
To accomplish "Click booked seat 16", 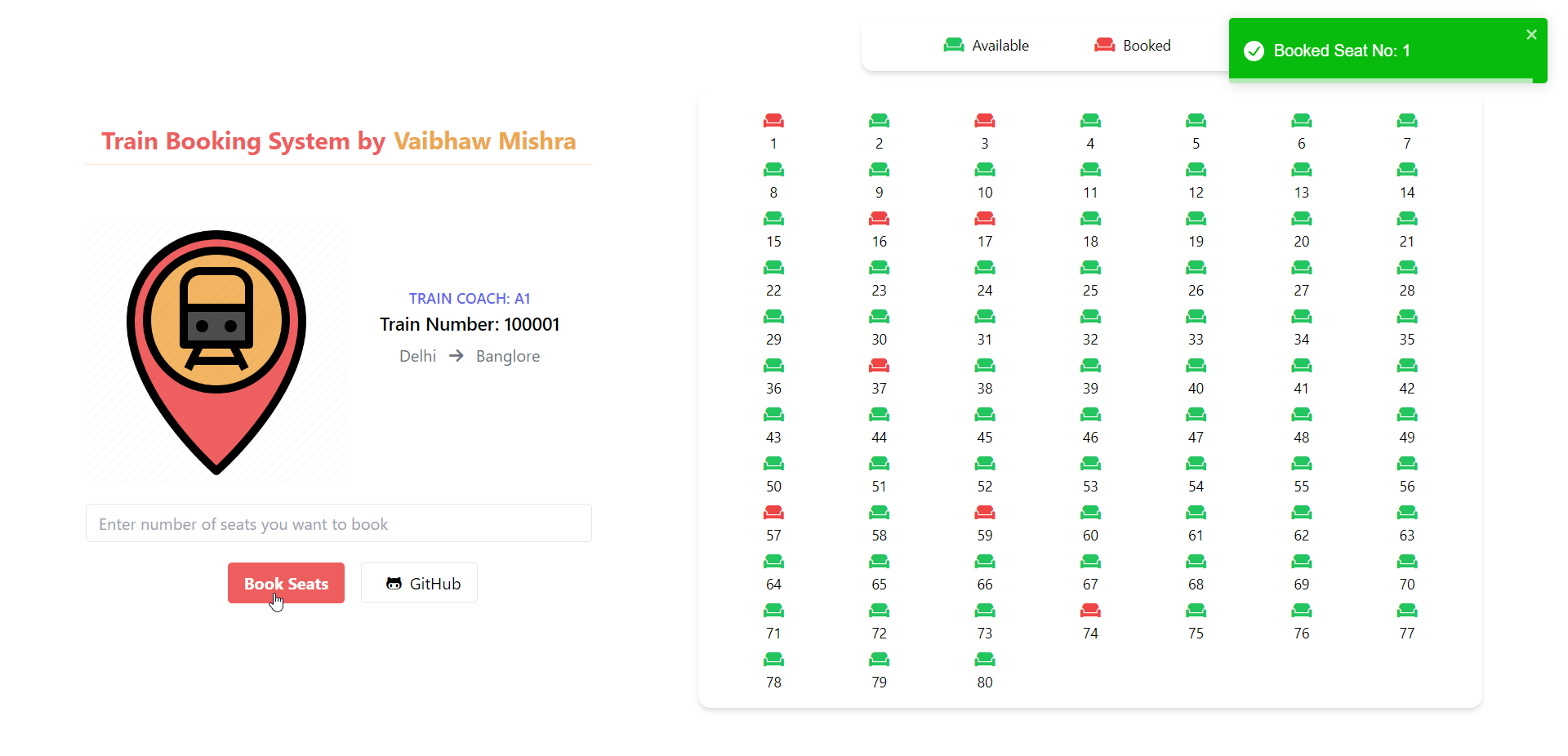I will (x=879, y=219).
